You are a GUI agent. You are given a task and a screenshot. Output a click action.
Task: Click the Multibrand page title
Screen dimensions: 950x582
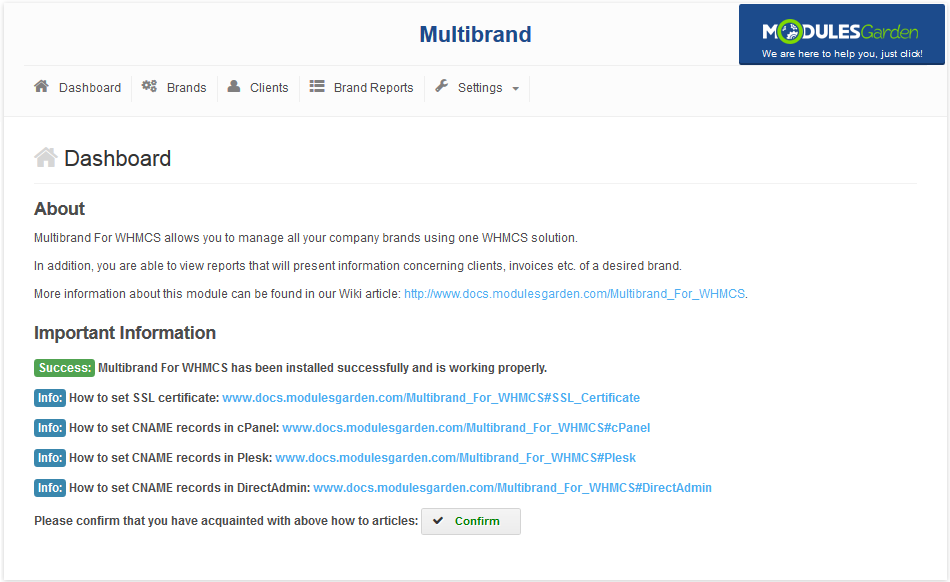[x=476, y=35]
